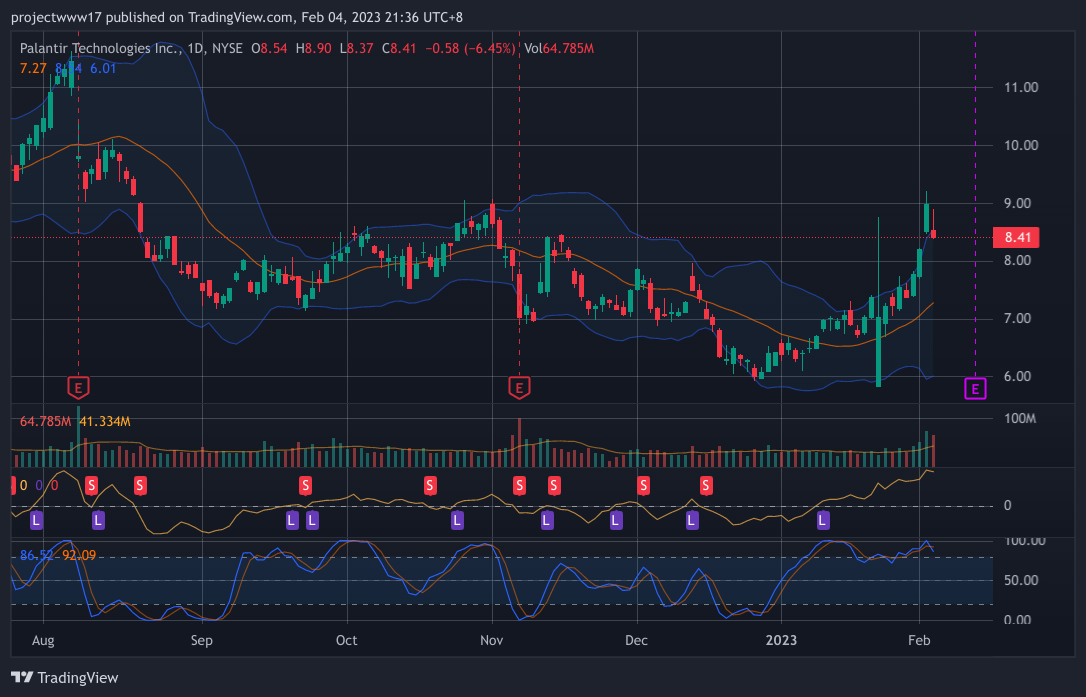Click the red 8.41 current price label

point(1016,238)
